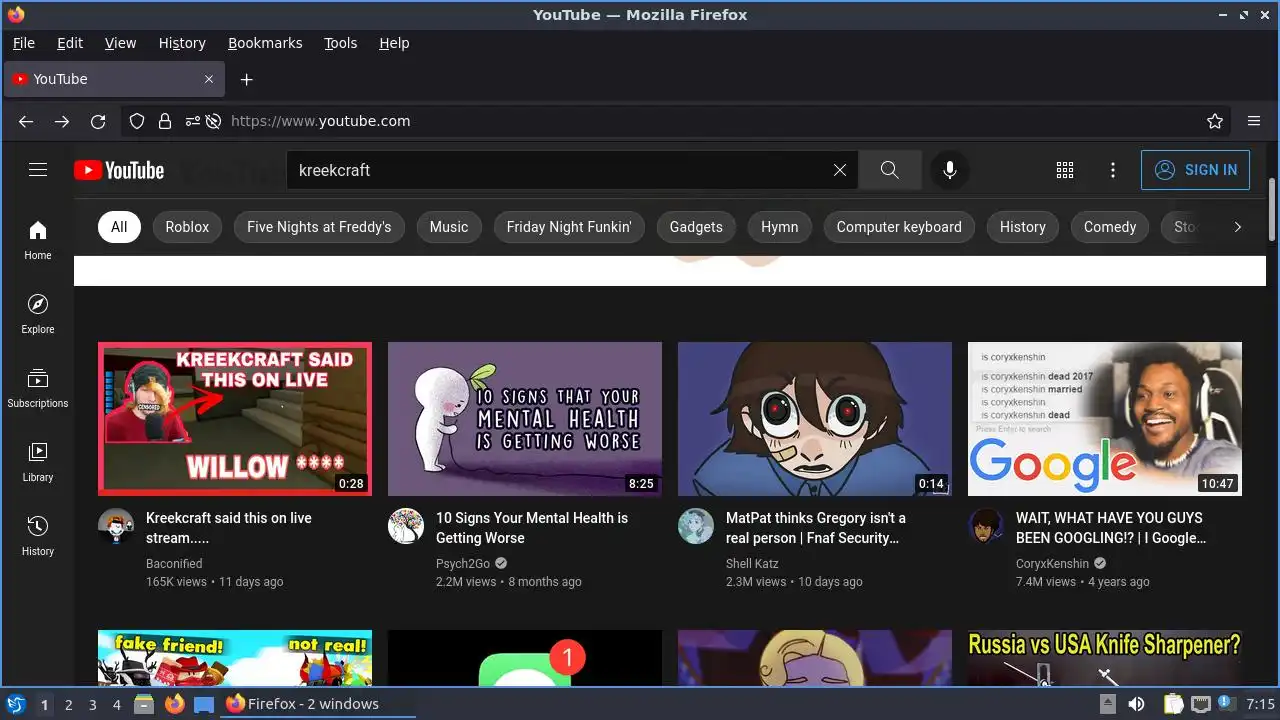Open Library in the sidebar
The height and width of the screenshot is (720, 1280).
point(38,462)
